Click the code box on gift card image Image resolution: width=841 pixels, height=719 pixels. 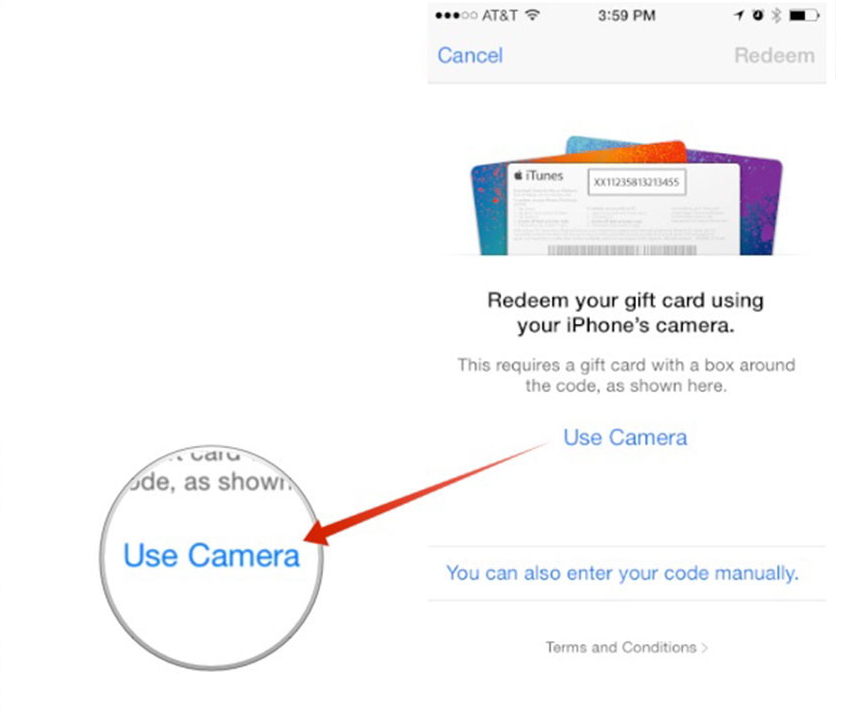pos(636,182)
